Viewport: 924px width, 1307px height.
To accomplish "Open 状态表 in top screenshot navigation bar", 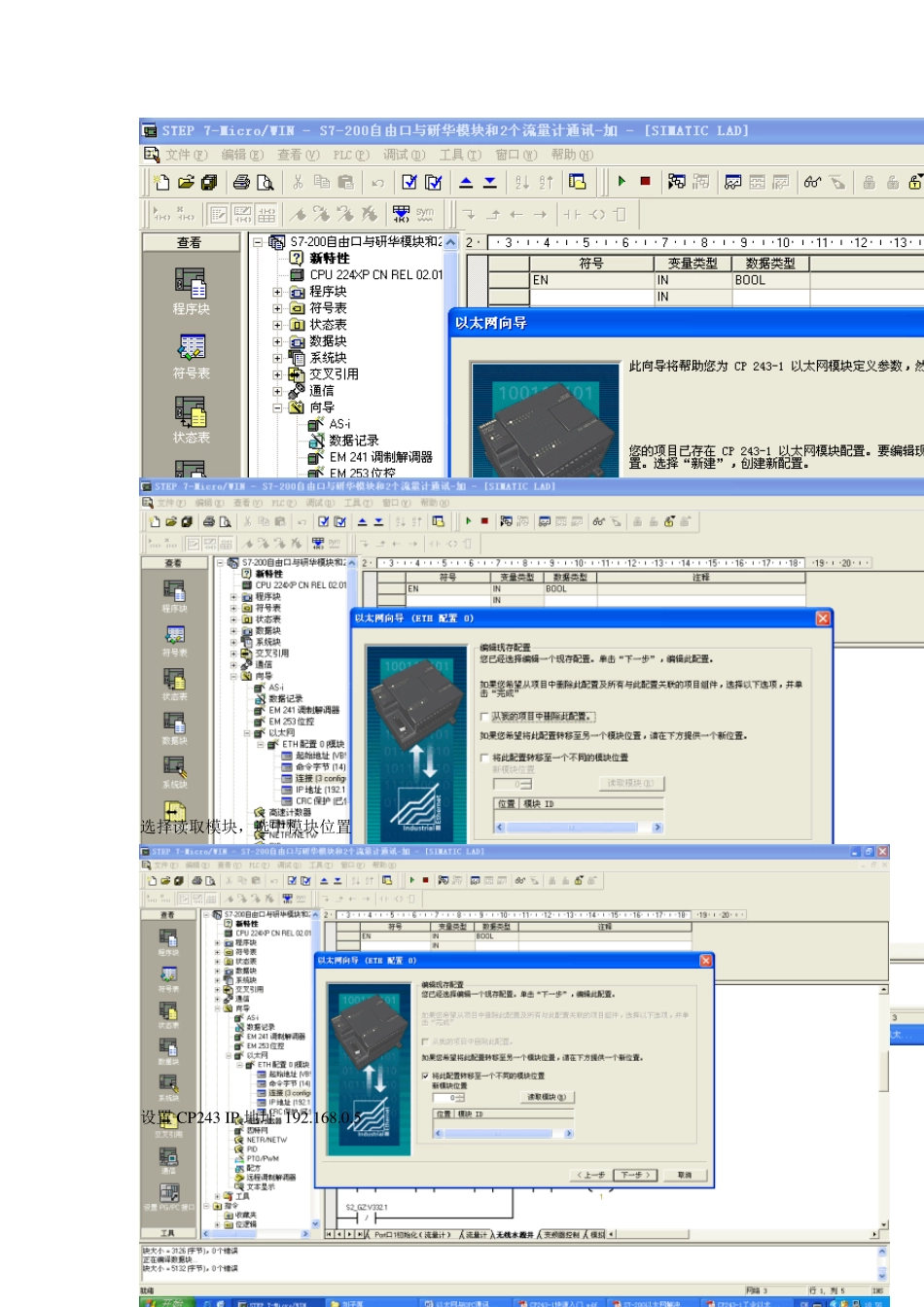I will click(191, 420).
